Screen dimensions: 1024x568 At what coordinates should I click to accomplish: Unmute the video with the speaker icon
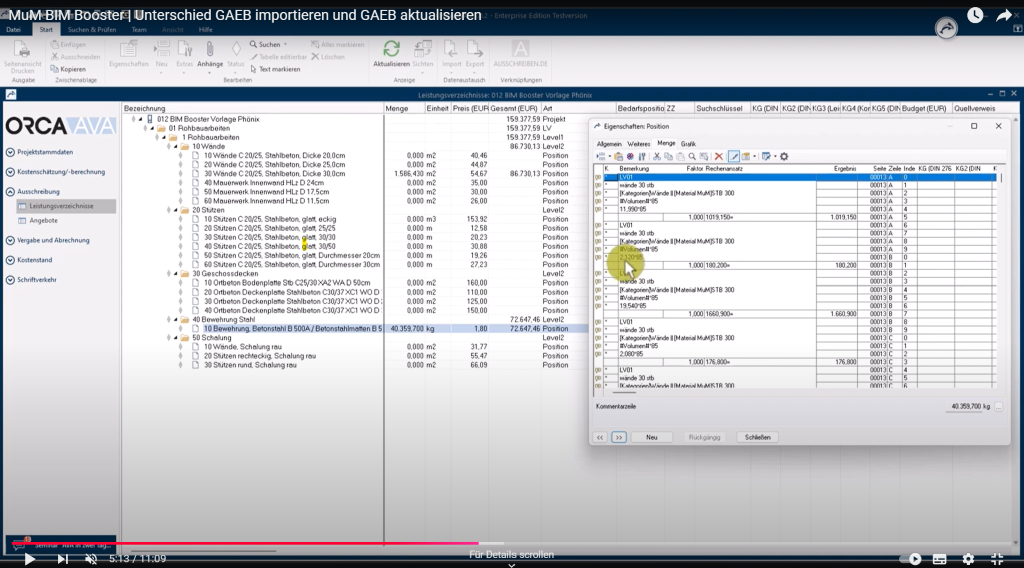click(x=91, y=559)
